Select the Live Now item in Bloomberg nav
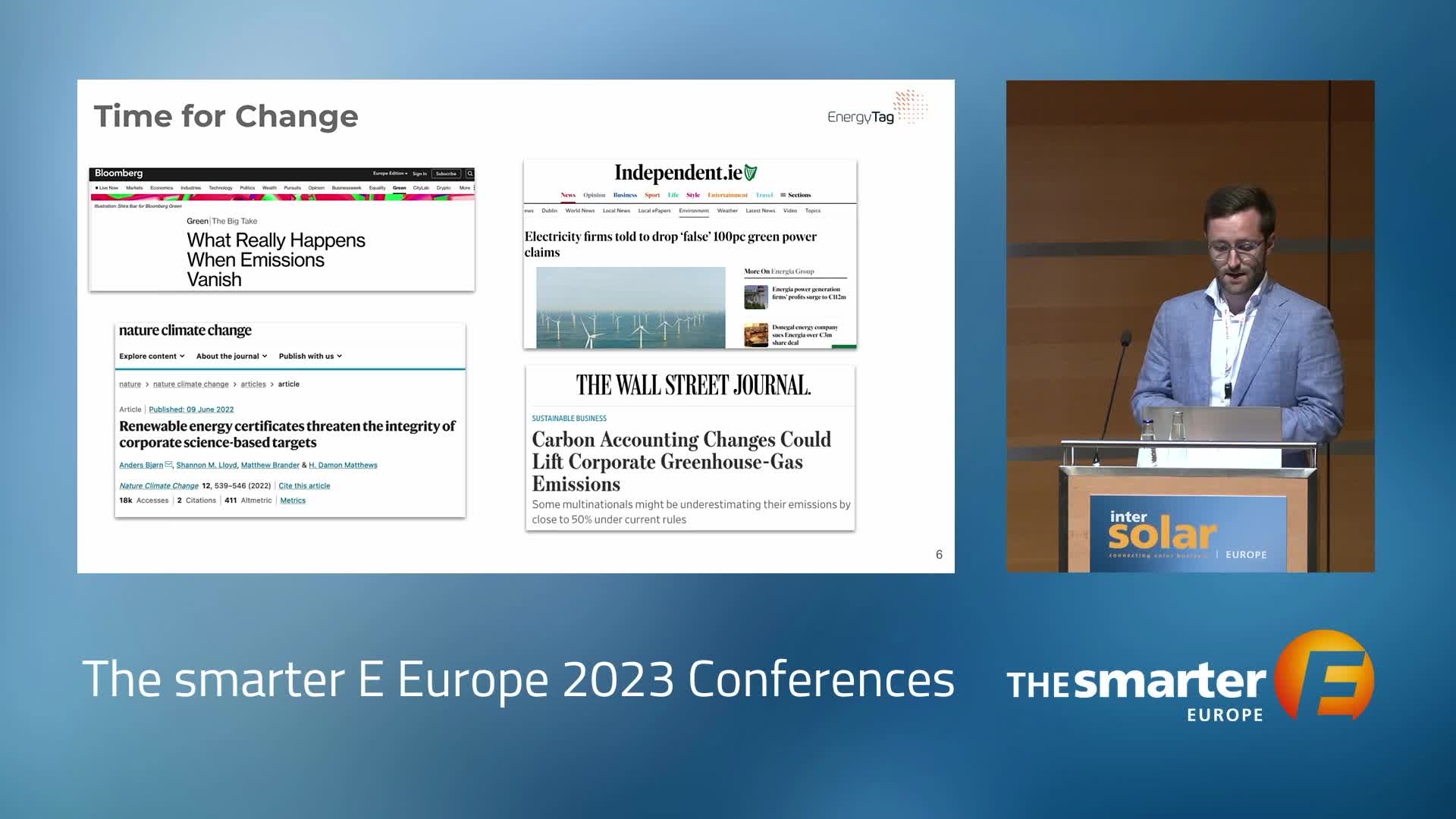The image size is (1456, 819). [x=107, y=188]
